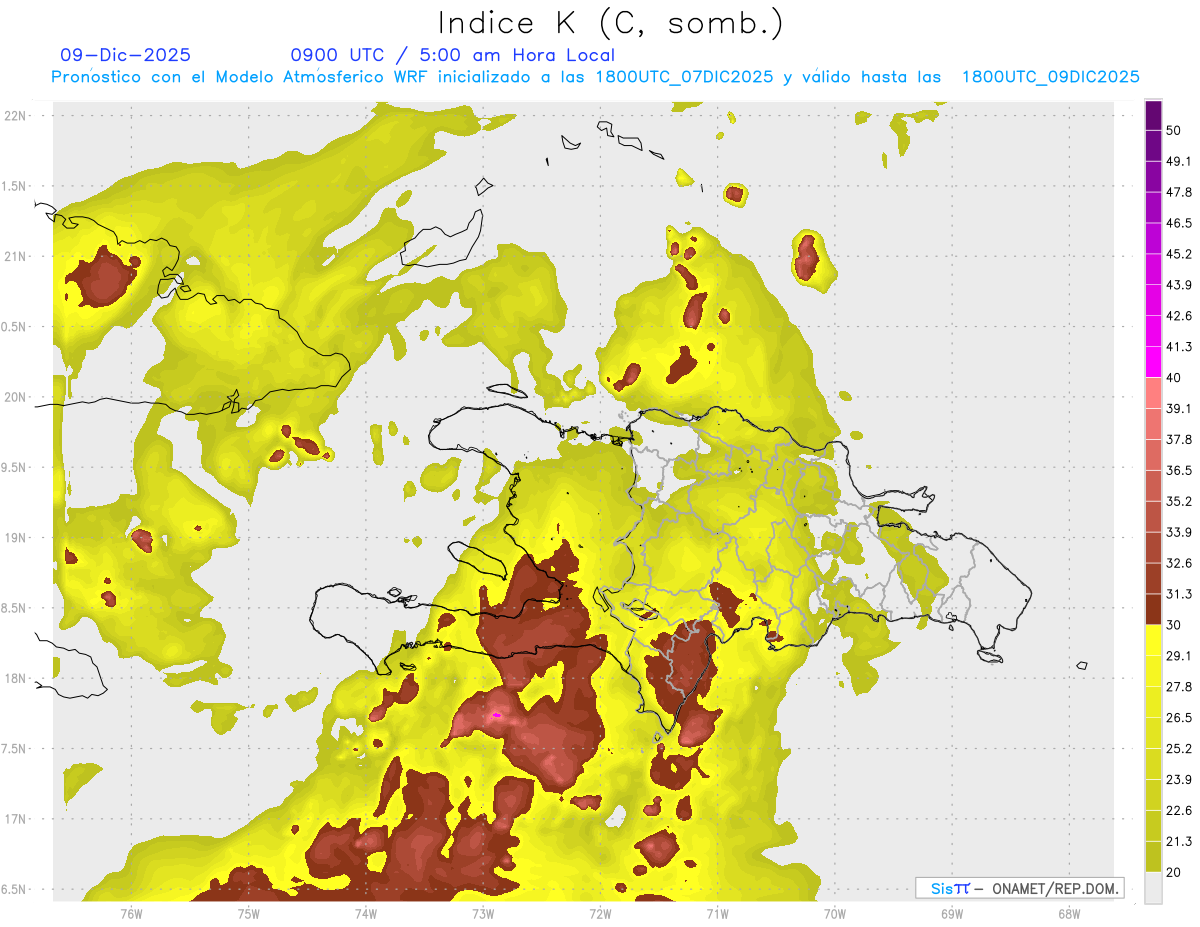Click the legend value "46.5"
This screenshot has width=1200, height=927.
point(1179,223)
